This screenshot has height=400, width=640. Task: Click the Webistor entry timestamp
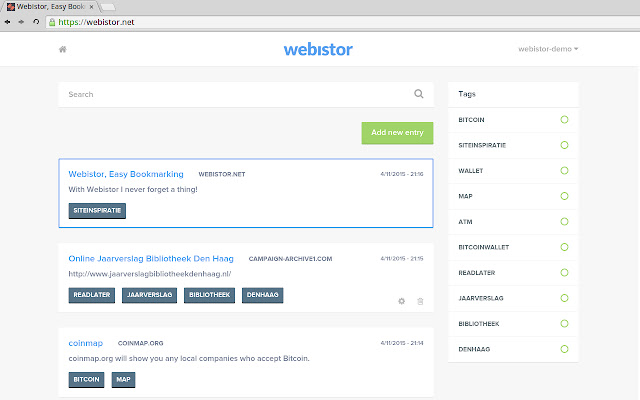[402, 174]
